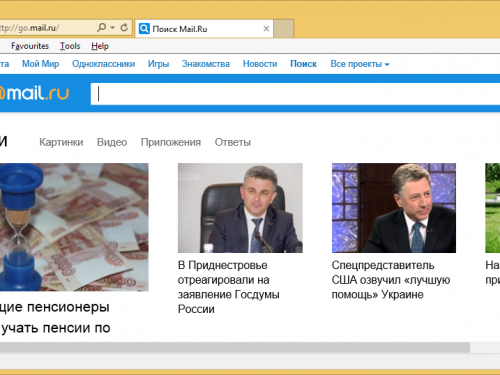Click the refresh page icon
The width and height of the screenshot is (500, 375).
[x=124, y=27]
